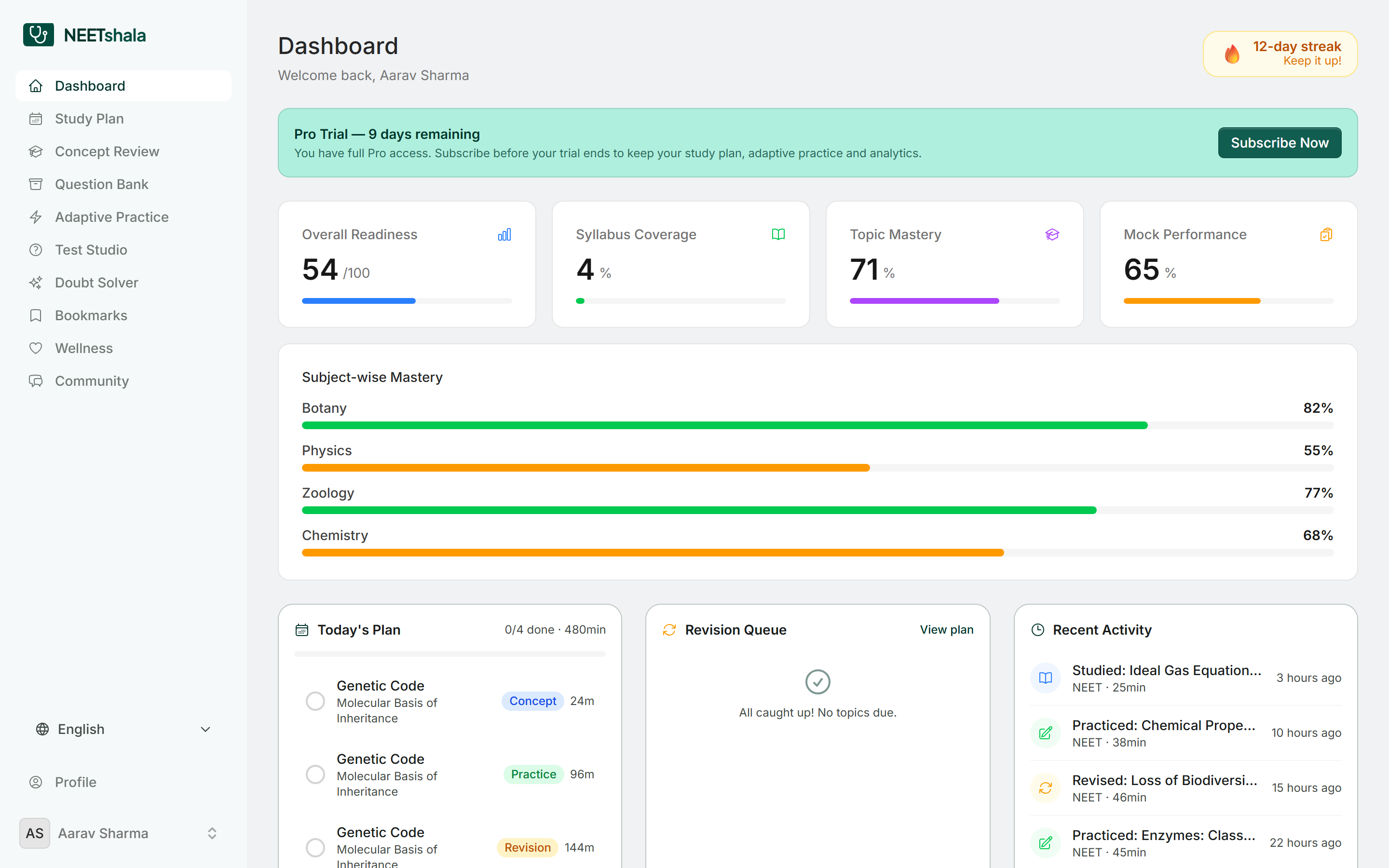The width and height of the screenshot is (1389, 868).
Task: Click the Physics mastery progress bar
Action: click(817, 468)
